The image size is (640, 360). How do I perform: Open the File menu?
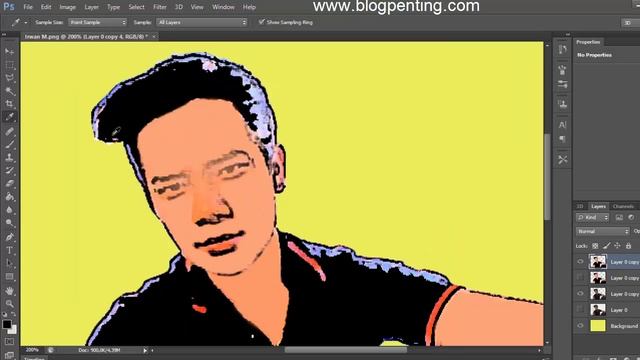[x=28, y=7]
